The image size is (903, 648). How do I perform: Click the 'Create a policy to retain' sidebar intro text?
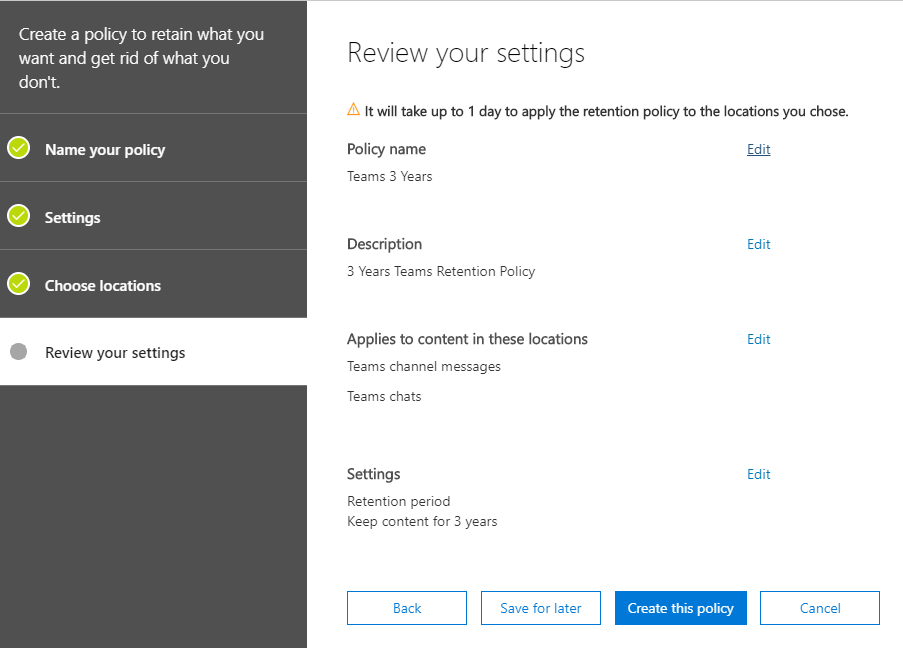[x=141, y=58]
